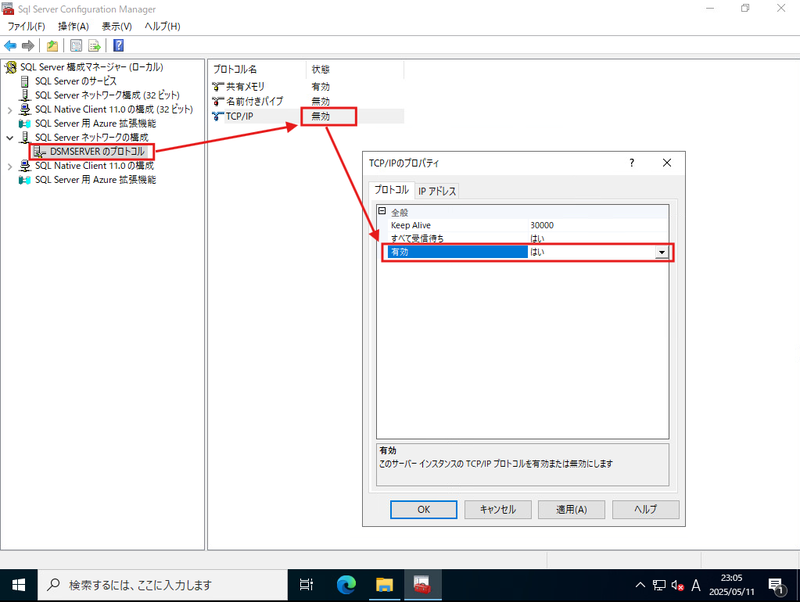
Task: Launch Microsoft Edge from taskbar
Action: (346, 585)
